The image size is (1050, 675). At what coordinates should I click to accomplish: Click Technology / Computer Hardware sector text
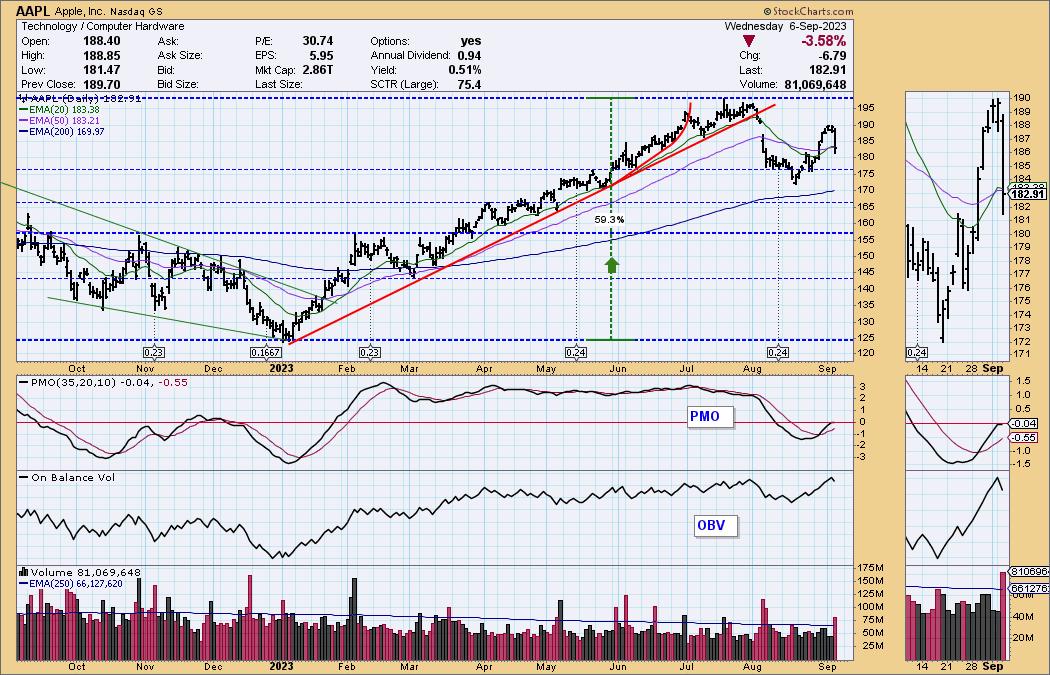pyautogui.click(x=102, y=26)
